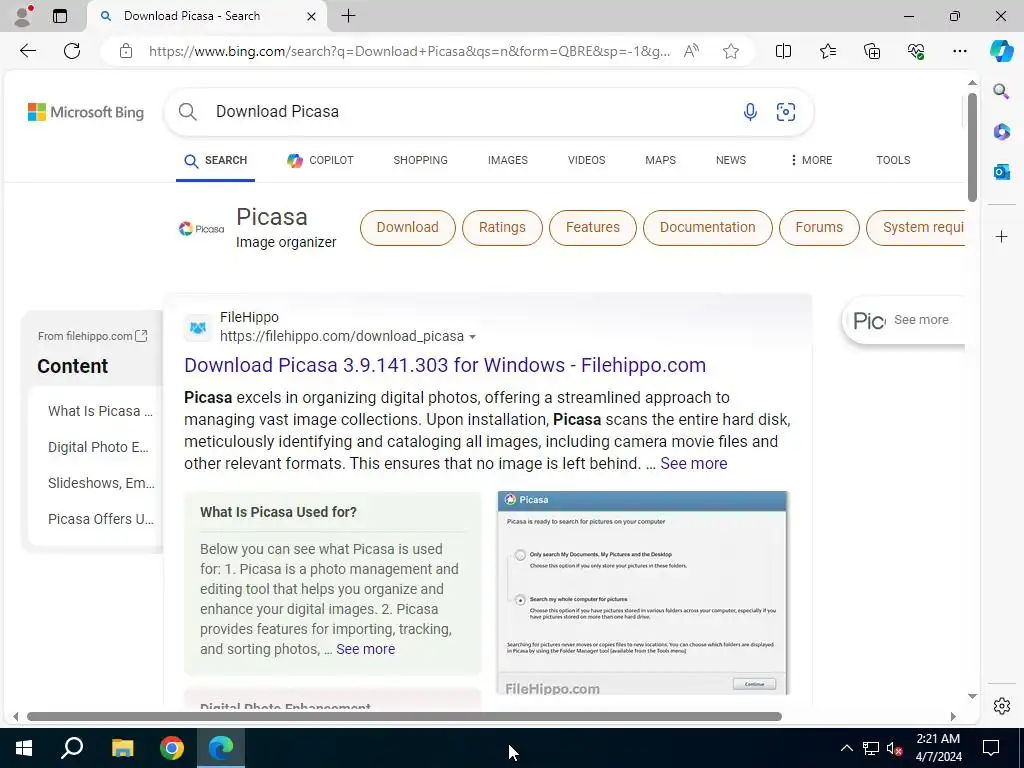Select 'Picasa Offers U...' content item

101,519
